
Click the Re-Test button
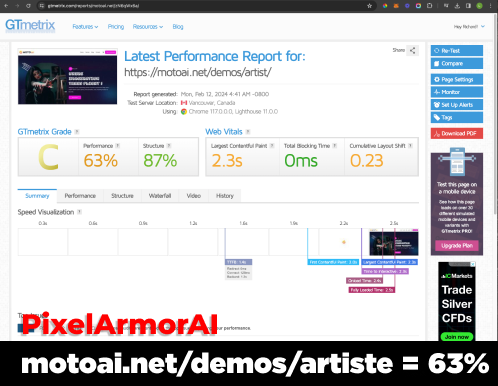pos(457,51)
